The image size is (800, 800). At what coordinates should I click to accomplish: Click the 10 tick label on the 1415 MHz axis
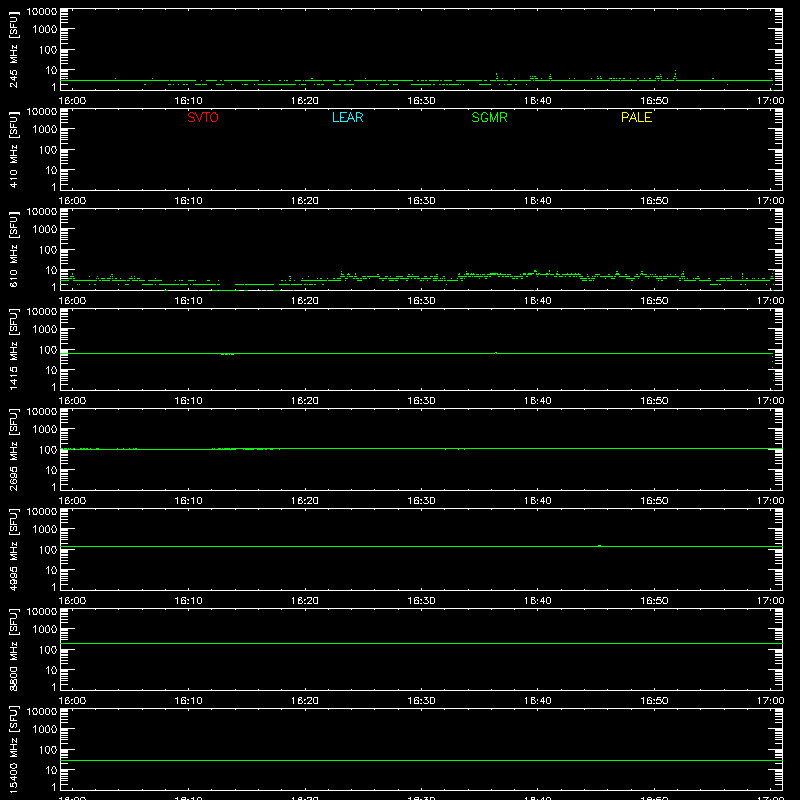pyautogui.click(x=51, y=370)
